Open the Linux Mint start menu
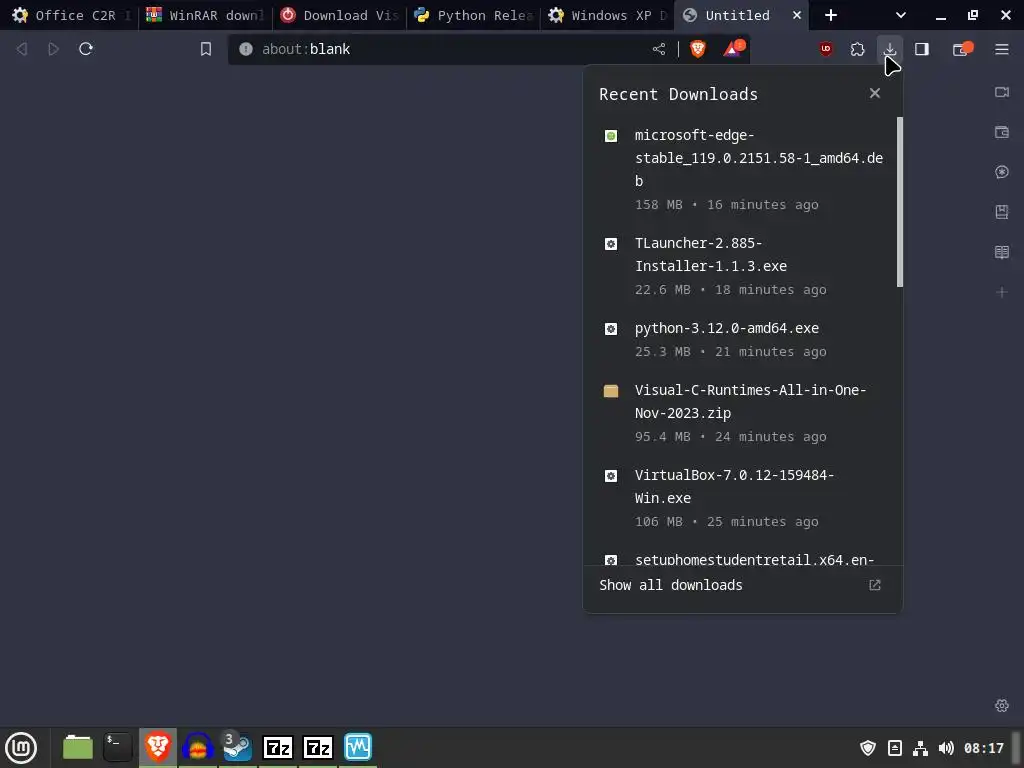The height and width of the screenshot is (768, 1024). [22, 747]
